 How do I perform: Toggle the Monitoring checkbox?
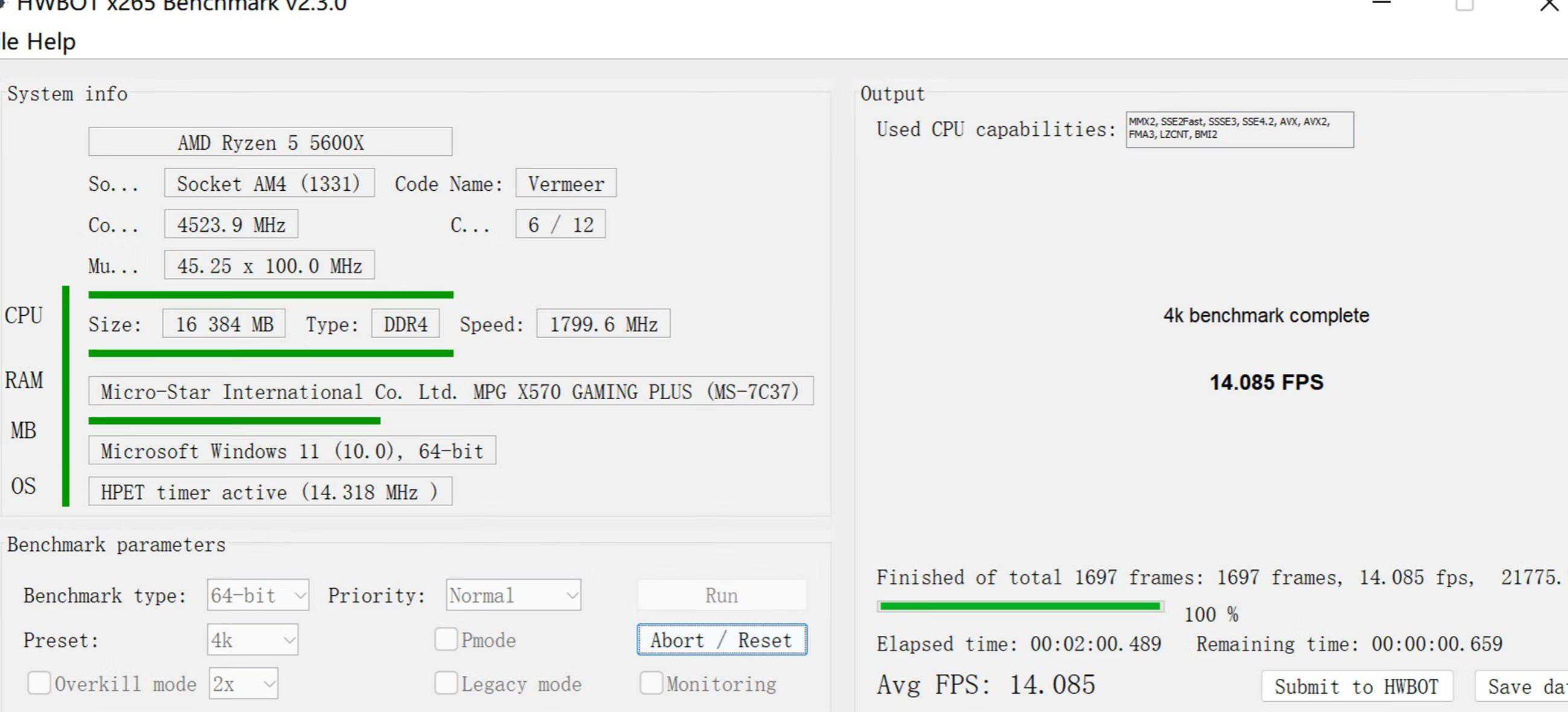[651, 684]
